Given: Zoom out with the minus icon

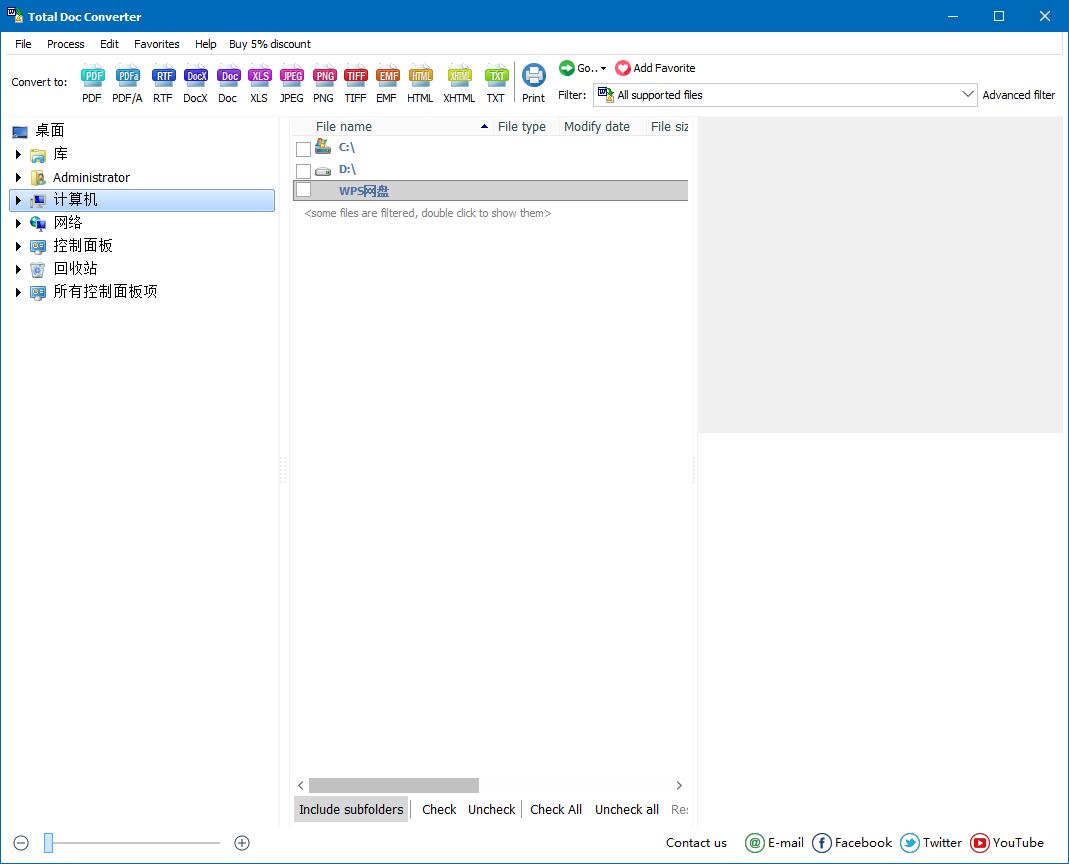Looking at the screenshot, I should tap(21, 843).
